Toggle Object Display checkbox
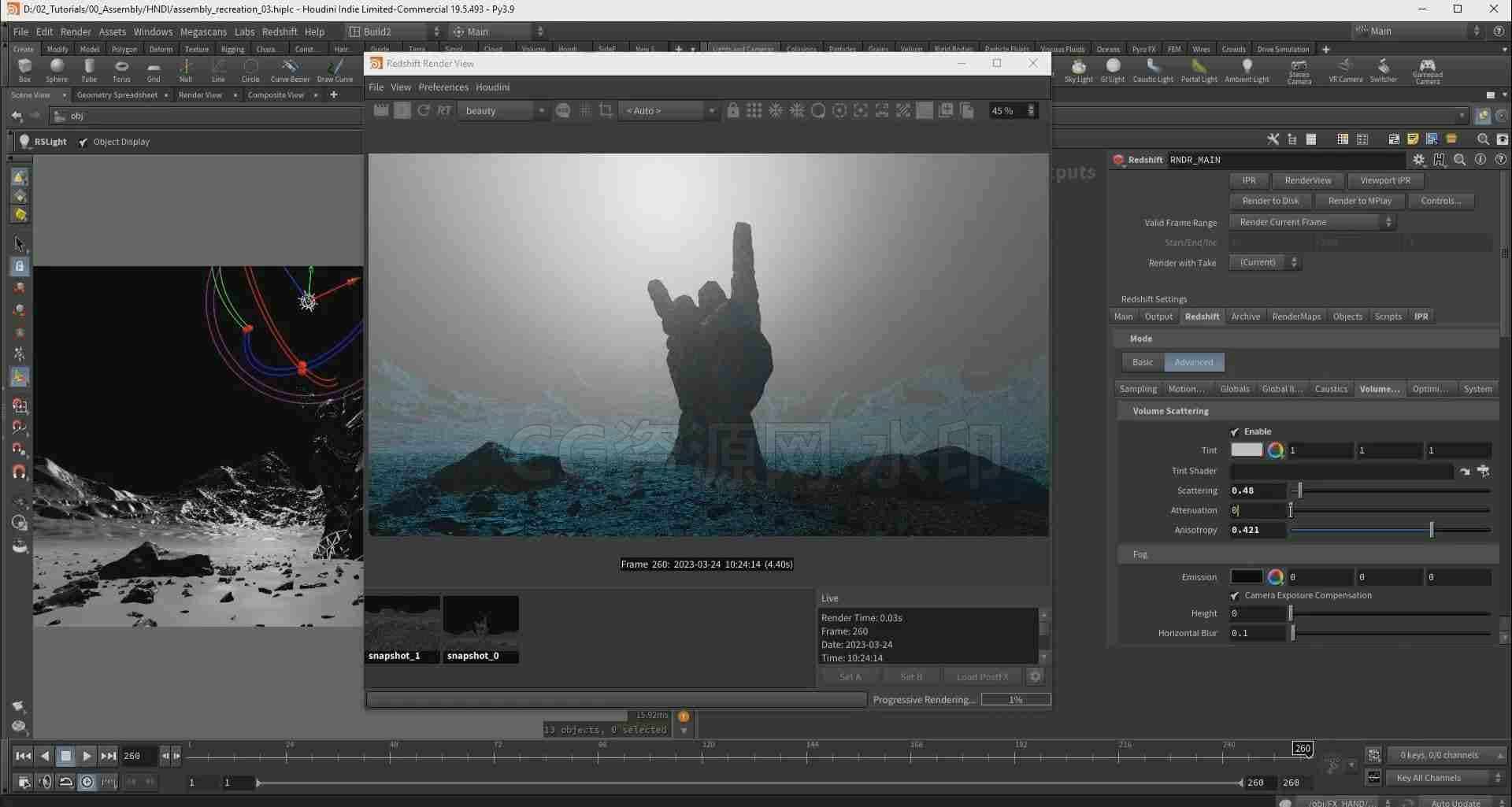Screen dimensions: 1512x807 pyautogui.click(x=83, y=143)
